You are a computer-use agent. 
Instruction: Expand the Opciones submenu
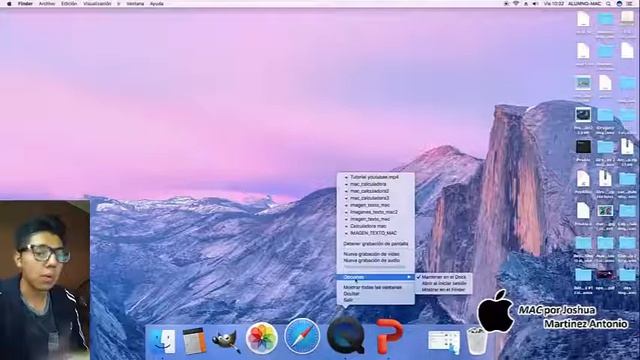[376, 277]
